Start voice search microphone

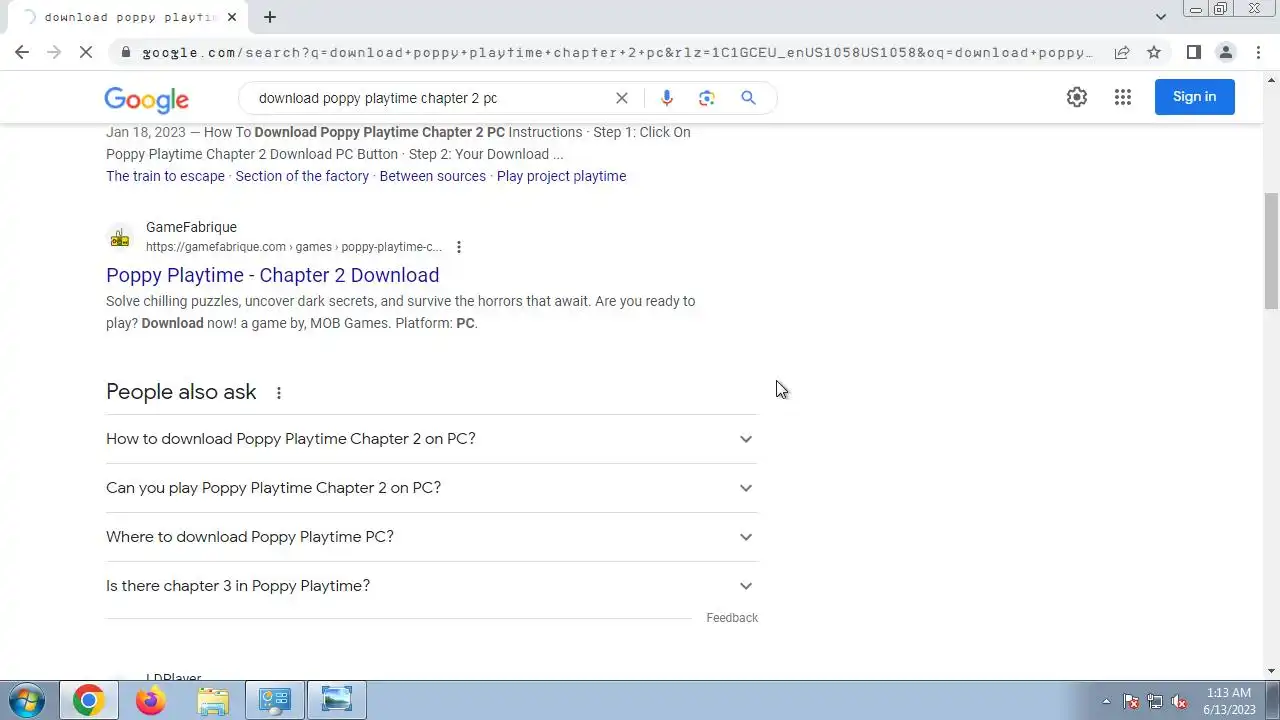tap(667, 98)
